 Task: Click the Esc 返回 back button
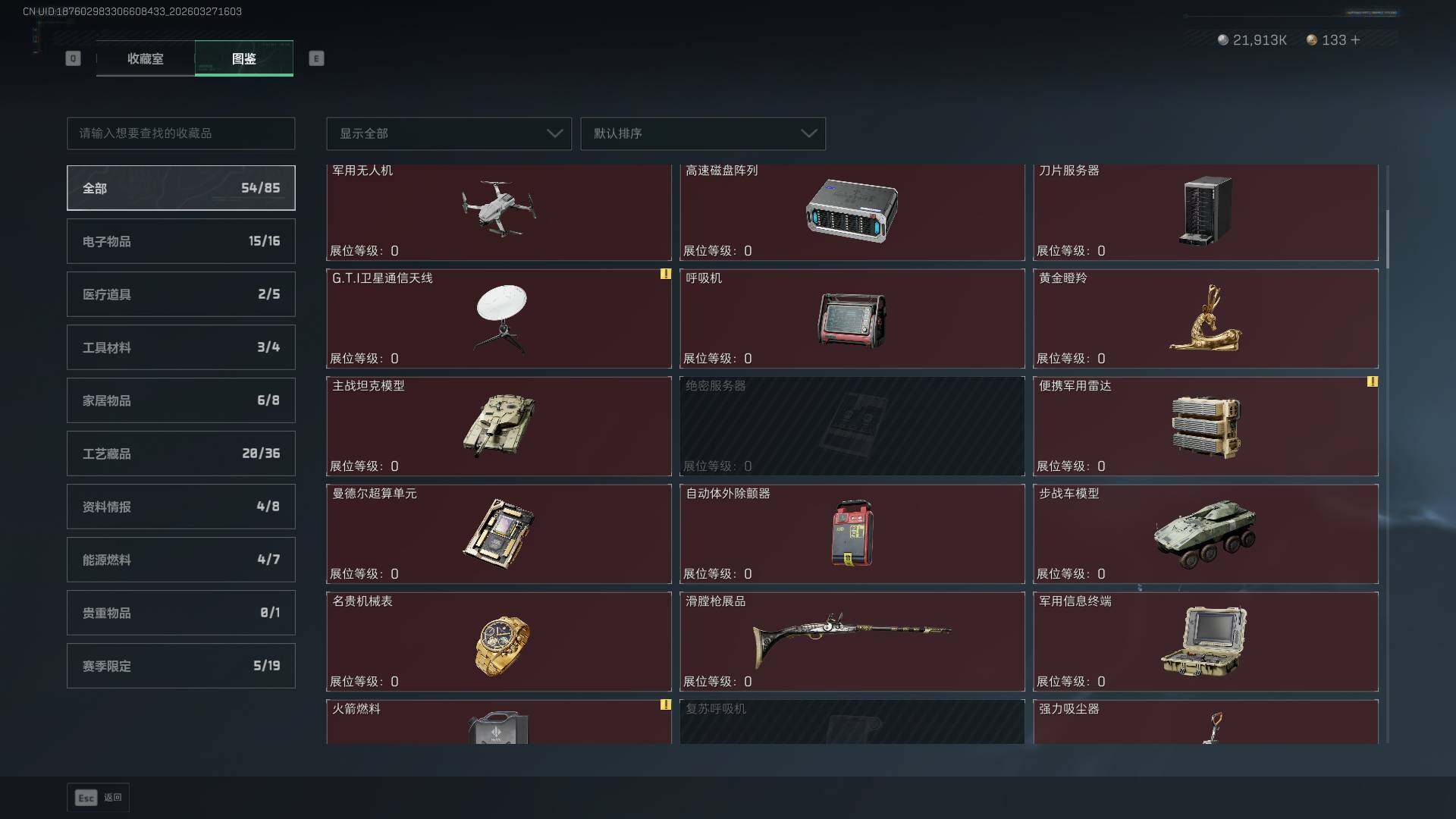coord(98,798)
